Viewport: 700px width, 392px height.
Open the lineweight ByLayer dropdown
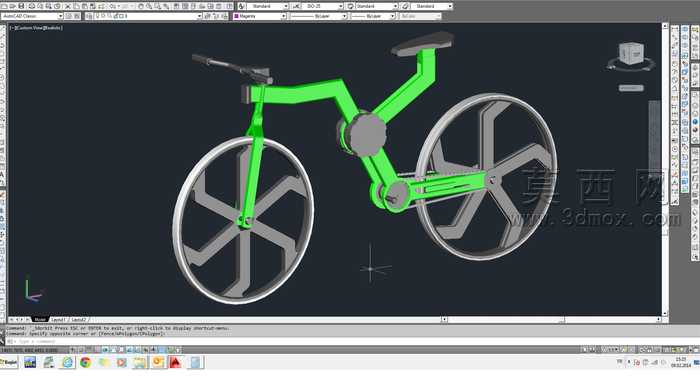373,16
